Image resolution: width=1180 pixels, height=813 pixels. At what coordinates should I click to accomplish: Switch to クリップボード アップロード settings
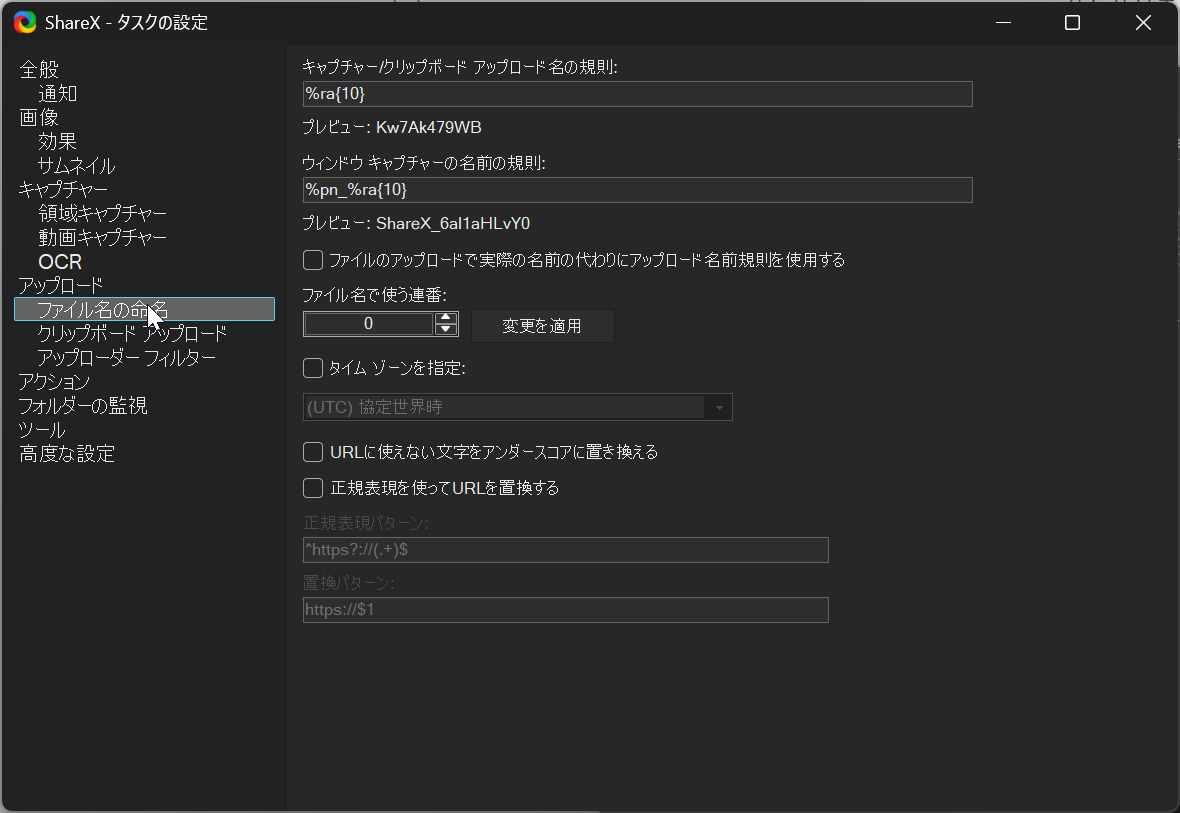pos(132,334)
